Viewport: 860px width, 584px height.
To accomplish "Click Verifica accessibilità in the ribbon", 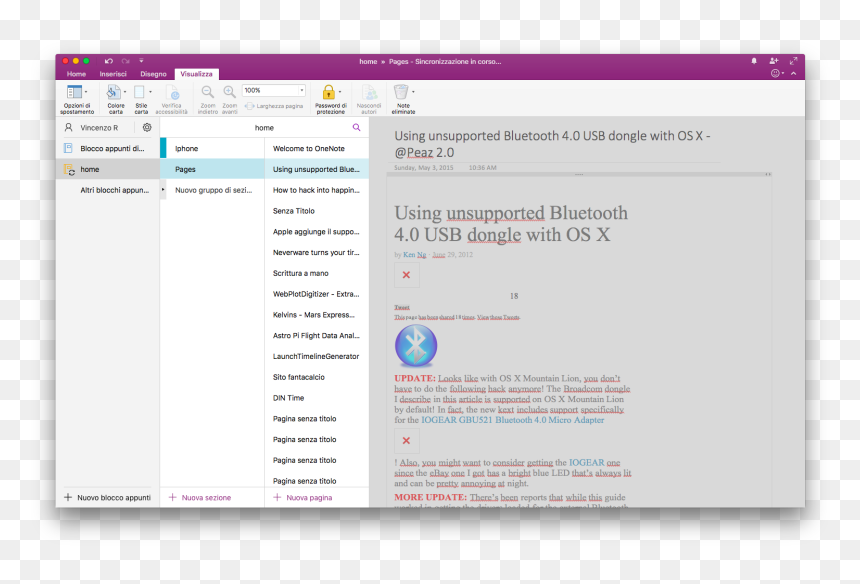I will pyautogui.click(x=172, y=100).
